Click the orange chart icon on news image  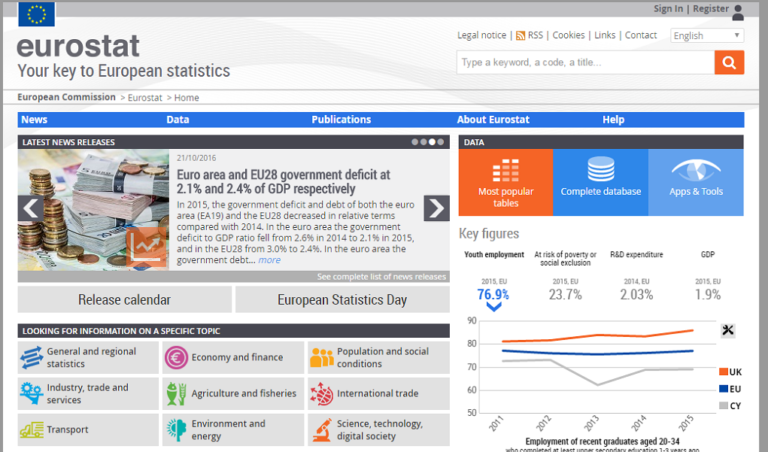[x=146, y=247]
